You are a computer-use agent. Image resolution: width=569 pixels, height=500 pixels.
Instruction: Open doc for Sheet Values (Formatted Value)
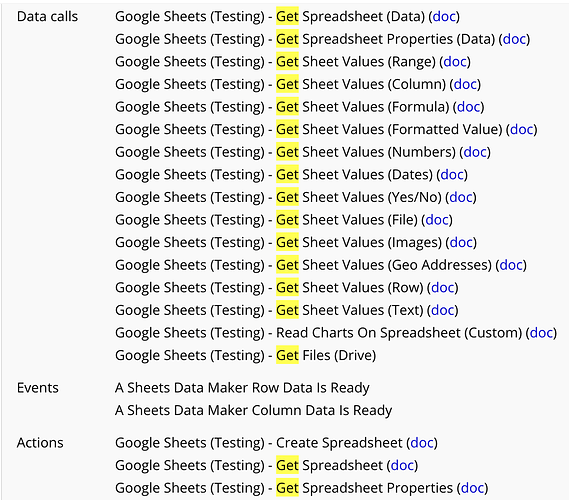click(522, 129)
